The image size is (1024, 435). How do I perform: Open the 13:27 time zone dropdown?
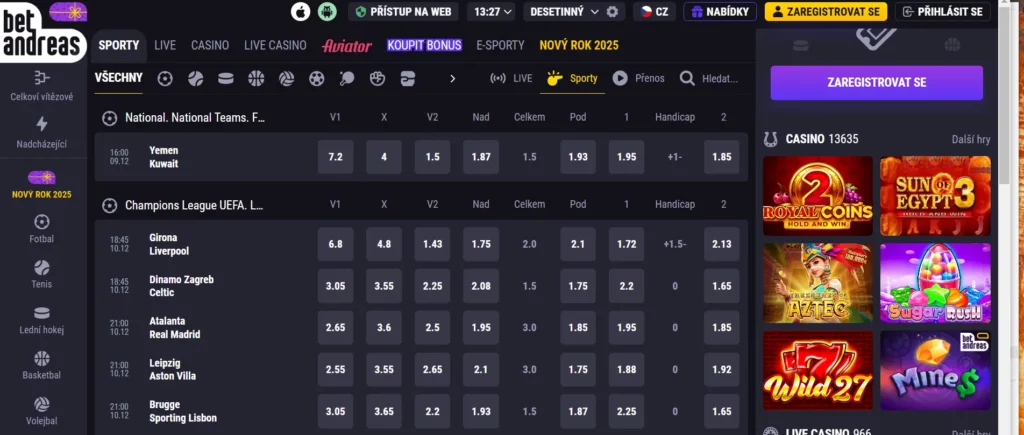pyautogui.click(x=492, y=12)
